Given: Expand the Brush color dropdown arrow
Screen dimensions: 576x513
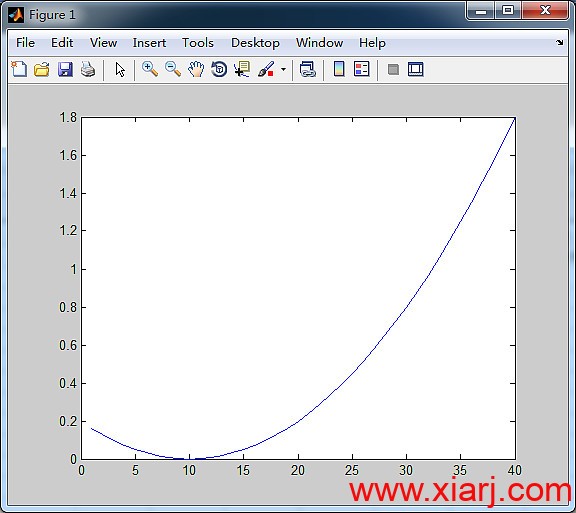Looking at the screenshot, I should coord(283,69).
